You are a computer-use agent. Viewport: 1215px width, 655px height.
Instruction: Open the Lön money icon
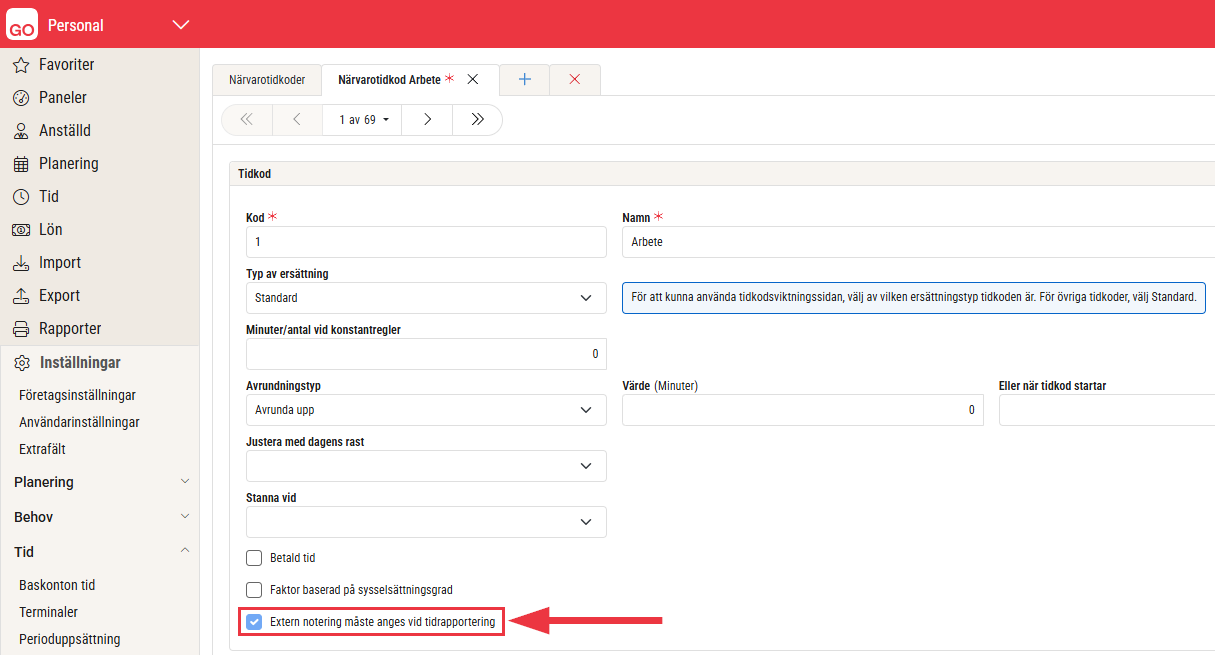click(21, 230)
